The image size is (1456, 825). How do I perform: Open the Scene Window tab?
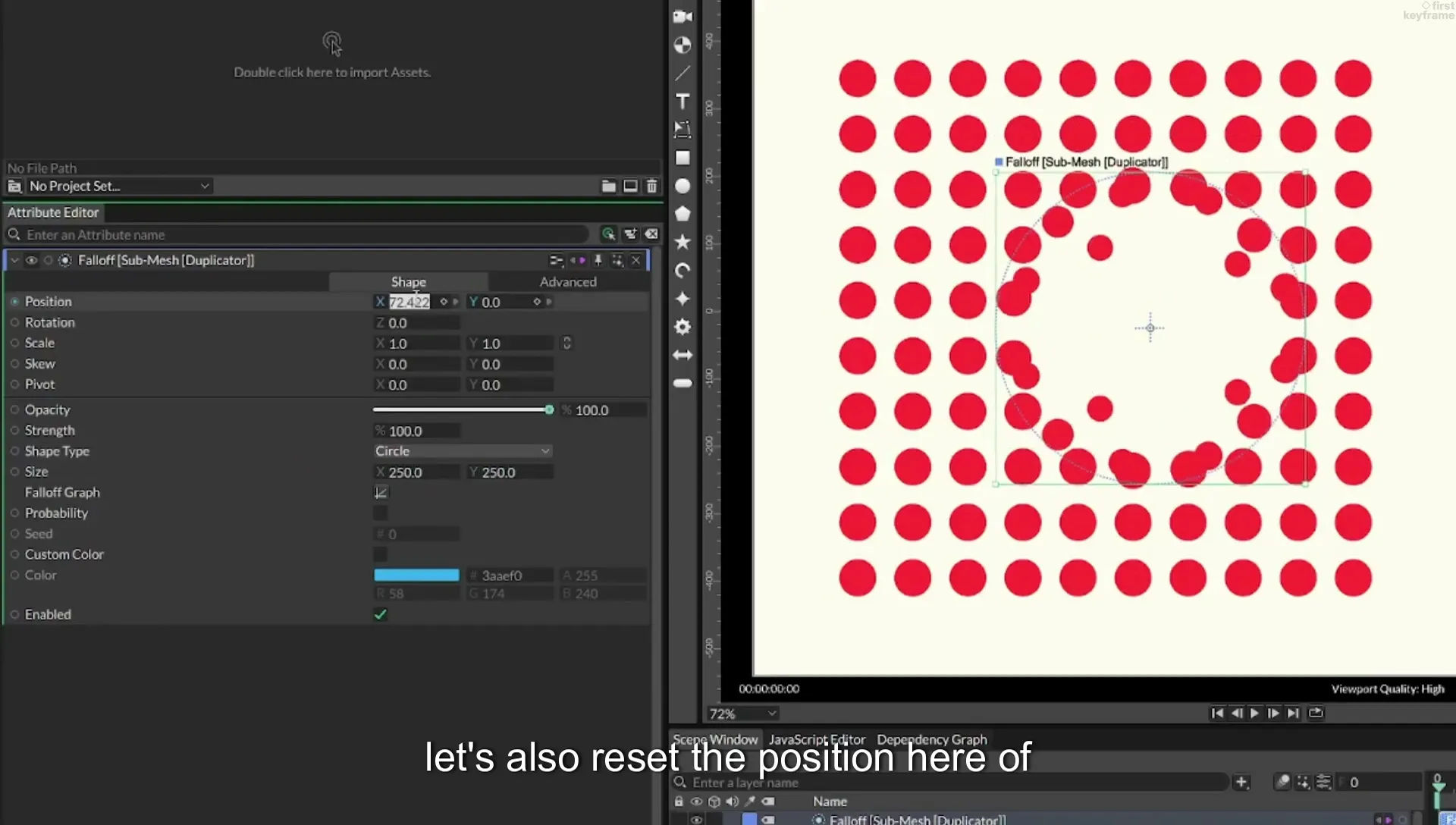pyautogui.click(x=715, y=739)
